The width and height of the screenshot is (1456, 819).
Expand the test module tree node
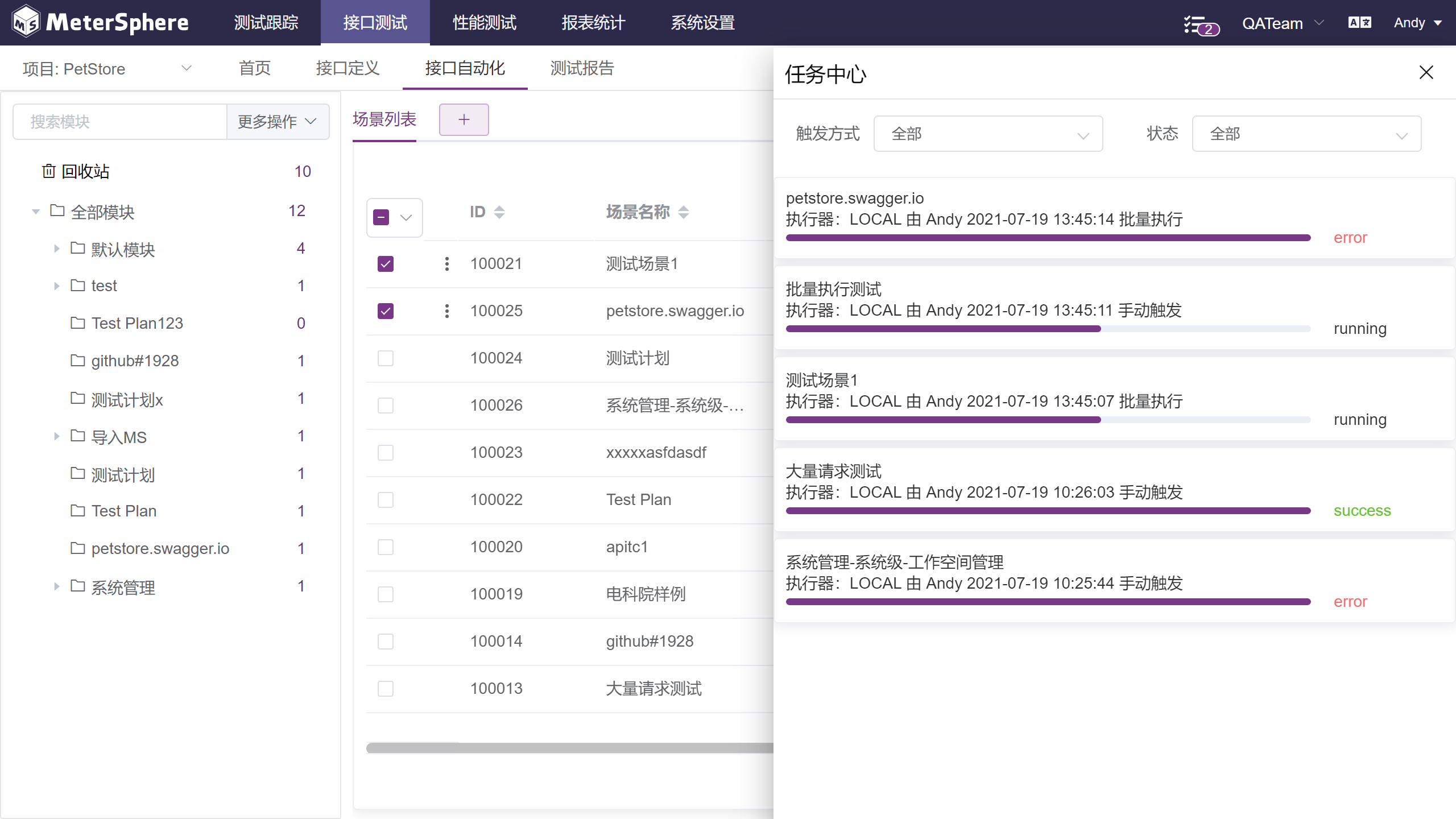56,286
